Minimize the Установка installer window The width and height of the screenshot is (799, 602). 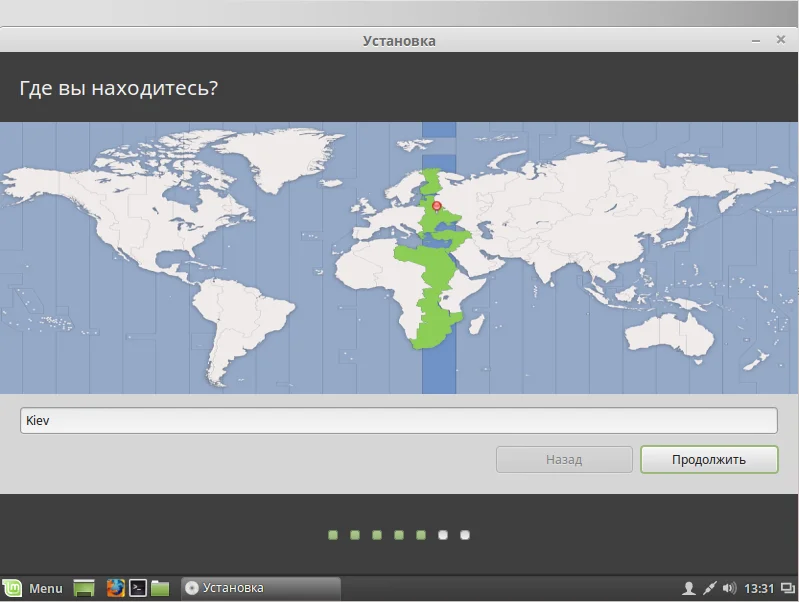coord(756,40)
